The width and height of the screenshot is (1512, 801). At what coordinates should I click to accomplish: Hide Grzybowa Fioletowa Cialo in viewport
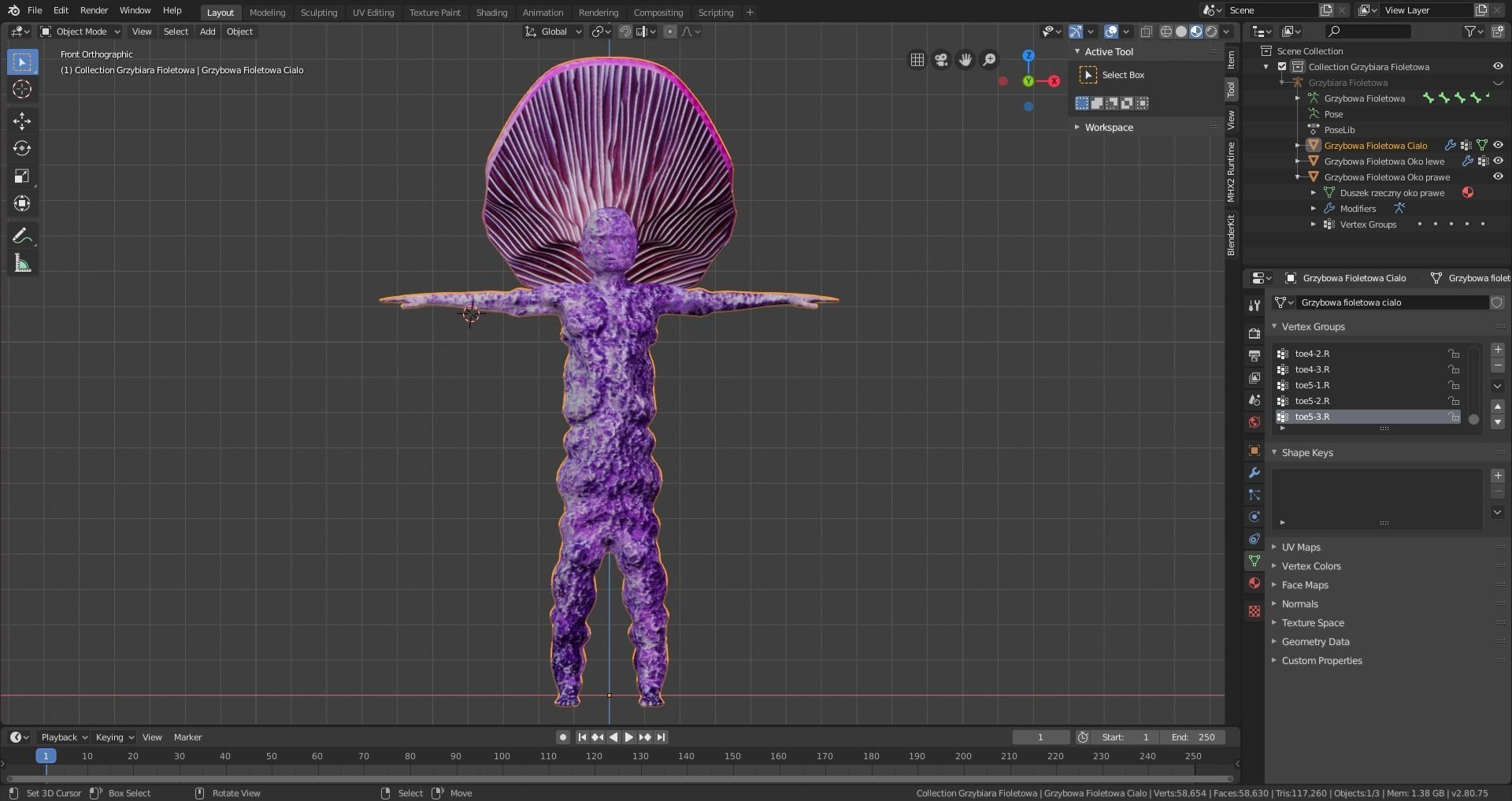coord(1498,145)
